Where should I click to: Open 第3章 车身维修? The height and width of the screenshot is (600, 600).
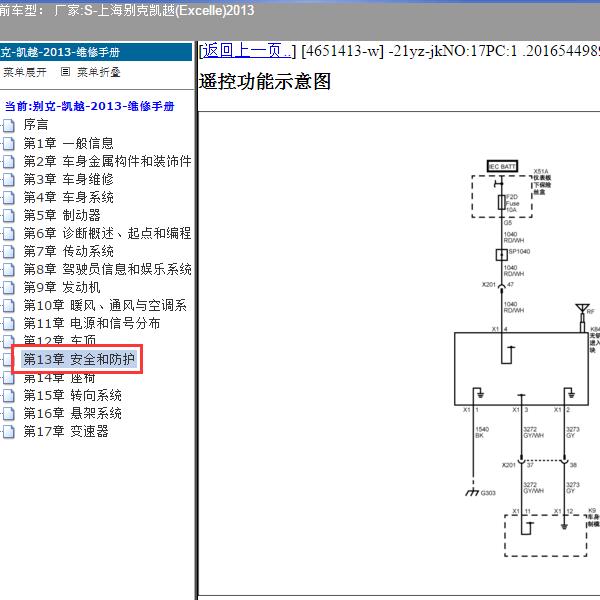(x=68, y=179)
